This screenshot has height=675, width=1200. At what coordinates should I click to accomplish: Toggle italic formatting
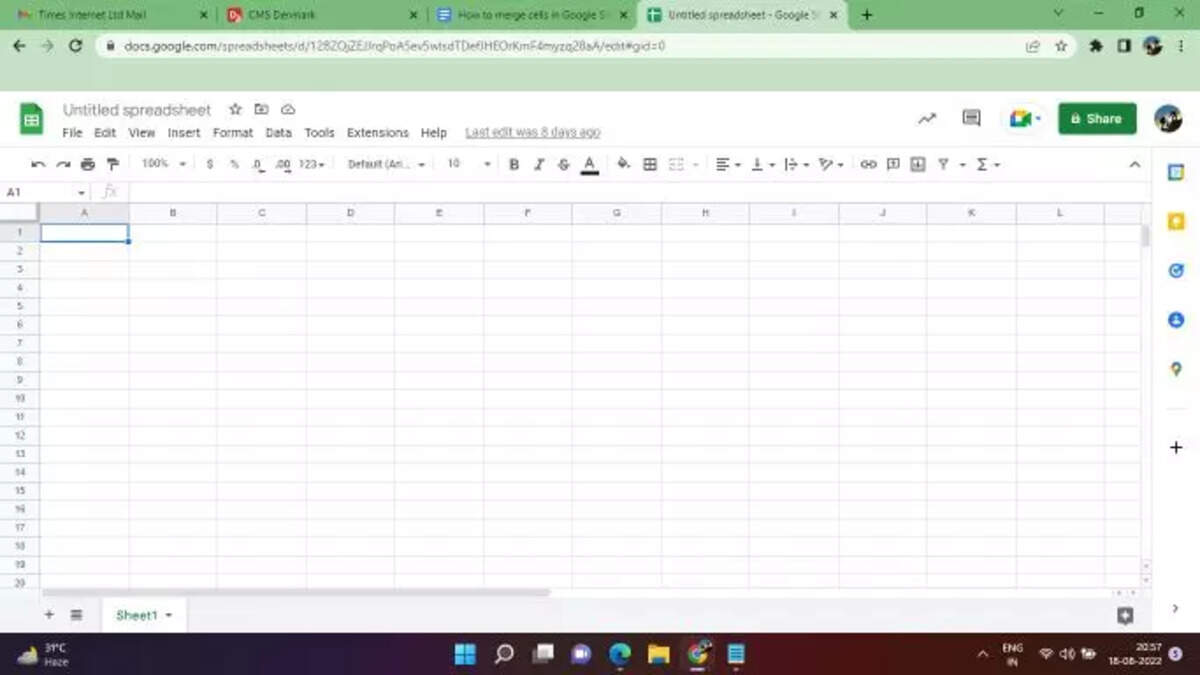pyautogui.click(x=539, y=164)
